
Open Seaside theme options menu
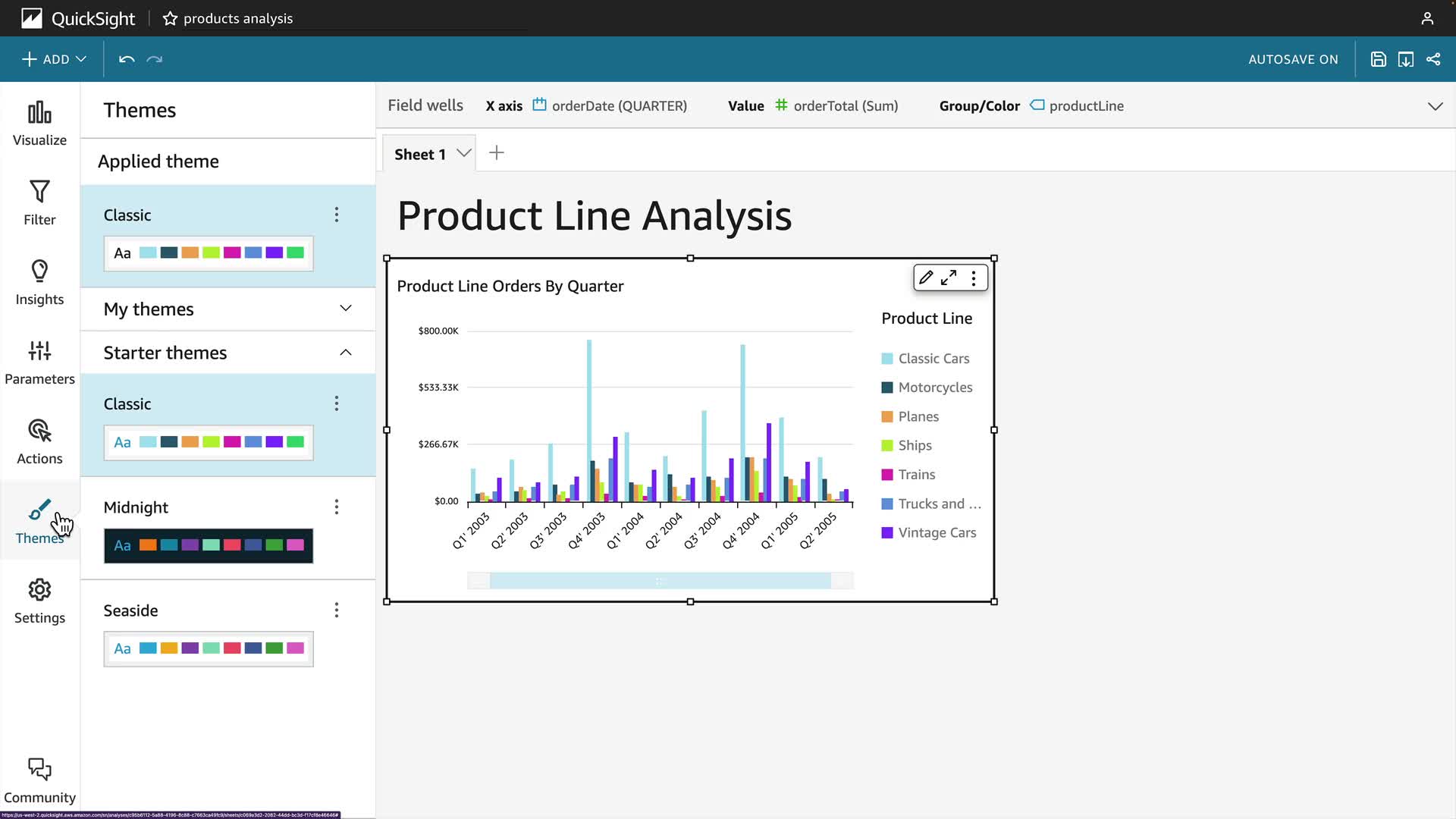click(x=337, y=610)
